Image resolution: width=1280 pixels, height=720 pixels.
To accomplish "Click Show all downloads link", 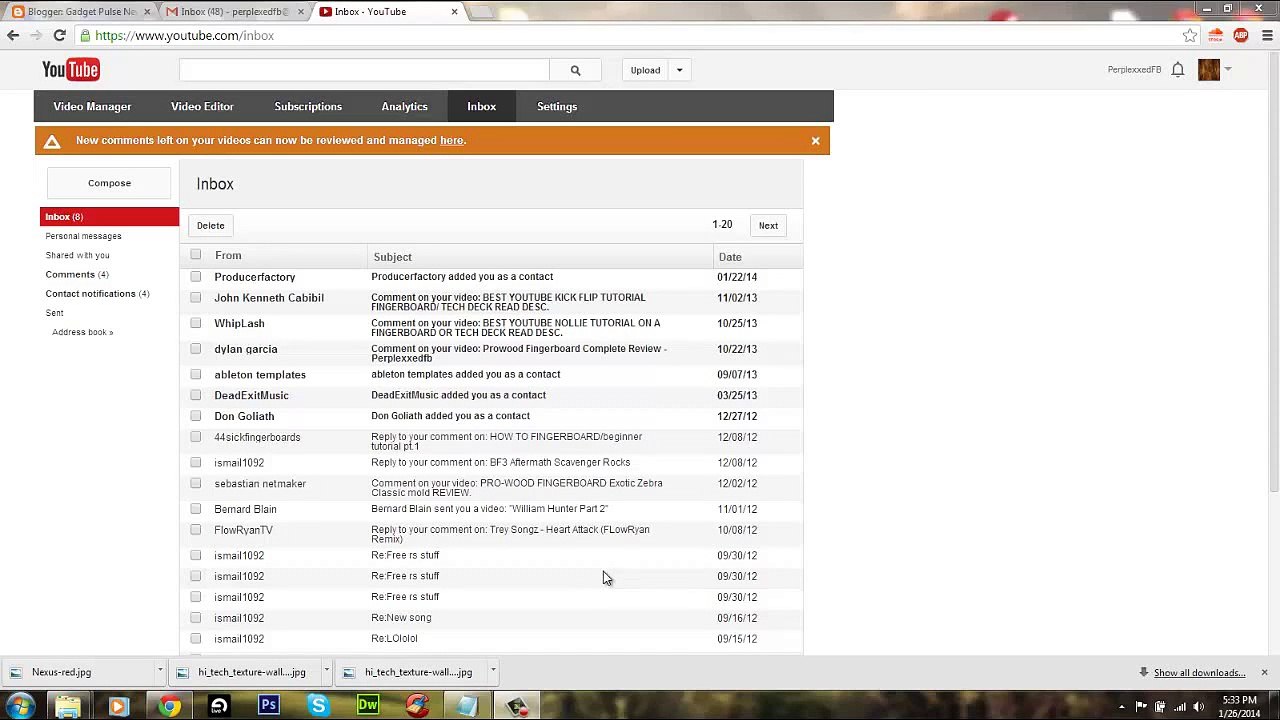I will click(1199, 673).
